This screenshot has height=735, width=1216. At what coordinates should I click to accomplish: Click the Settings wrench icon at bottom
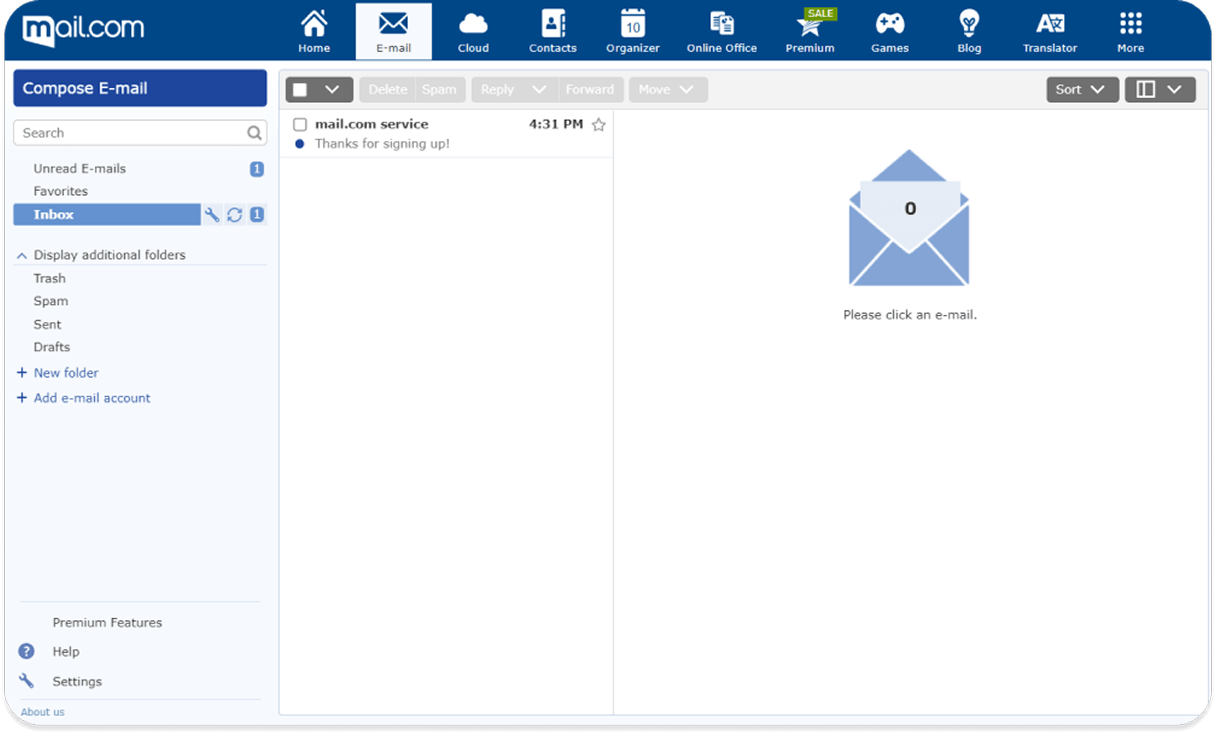pyautogui.click(x=27, y=681)
